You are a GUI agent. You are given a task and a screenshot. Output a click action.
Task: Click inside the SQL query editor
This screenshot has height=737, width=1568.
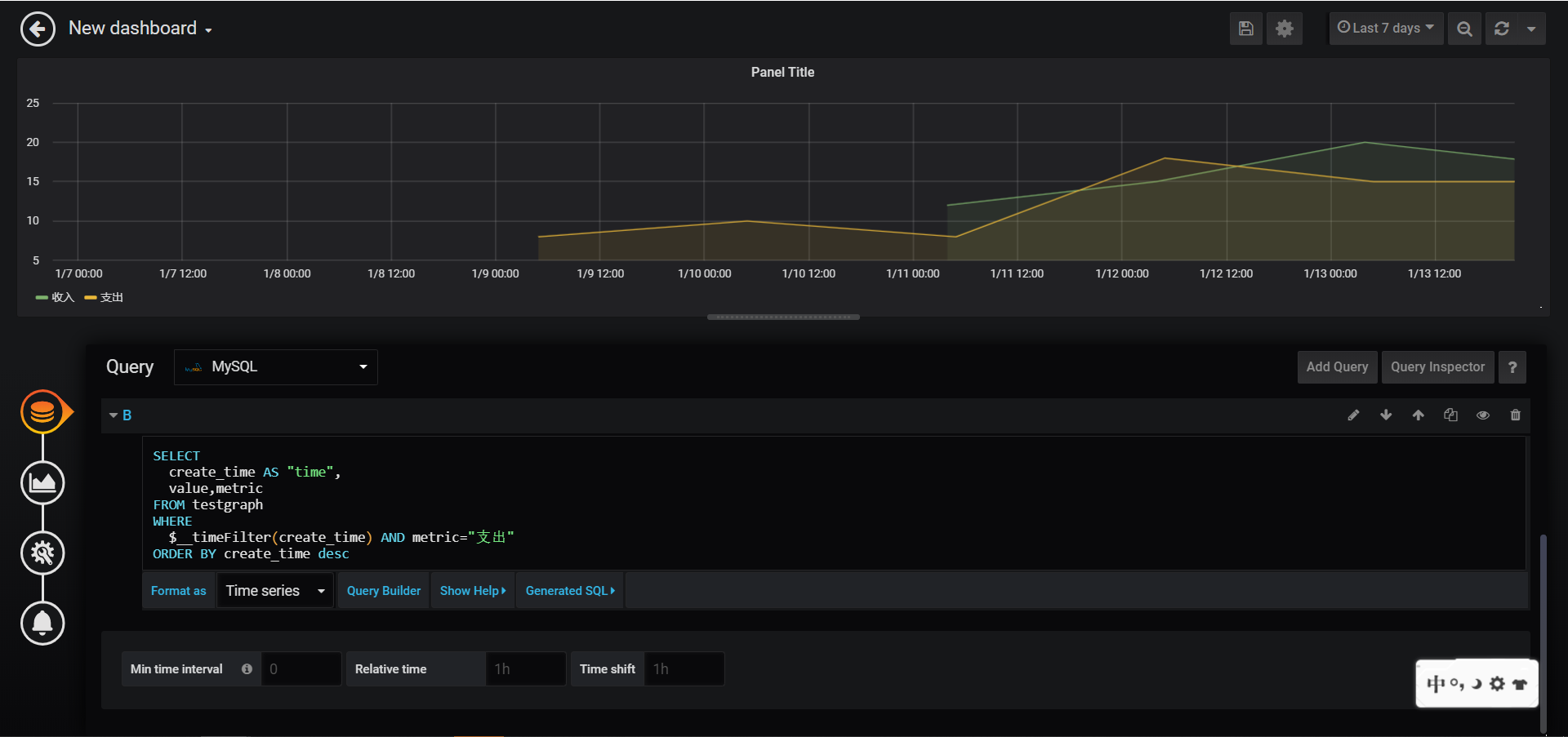tap(834, 504)
